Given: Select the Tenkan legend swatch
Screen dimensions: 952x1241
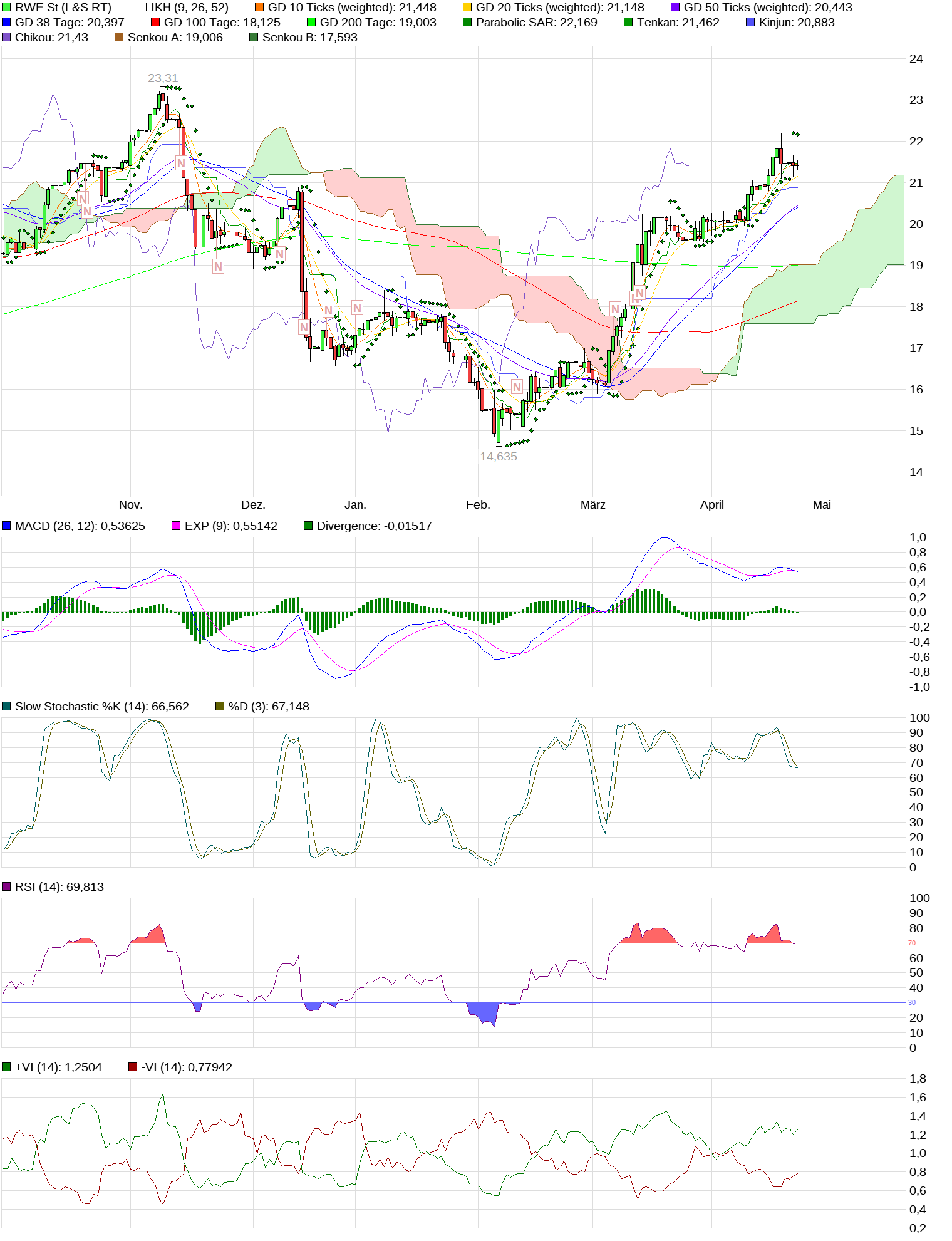Looking at the screenshot, I should tap(628, 23).
